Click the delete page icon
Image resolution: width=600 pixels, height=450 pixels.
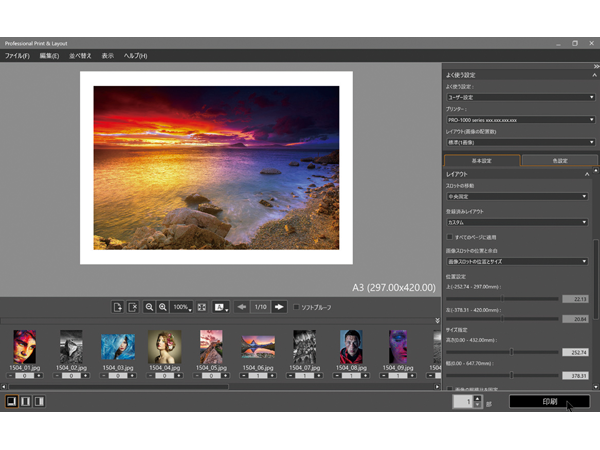point(132,307)
